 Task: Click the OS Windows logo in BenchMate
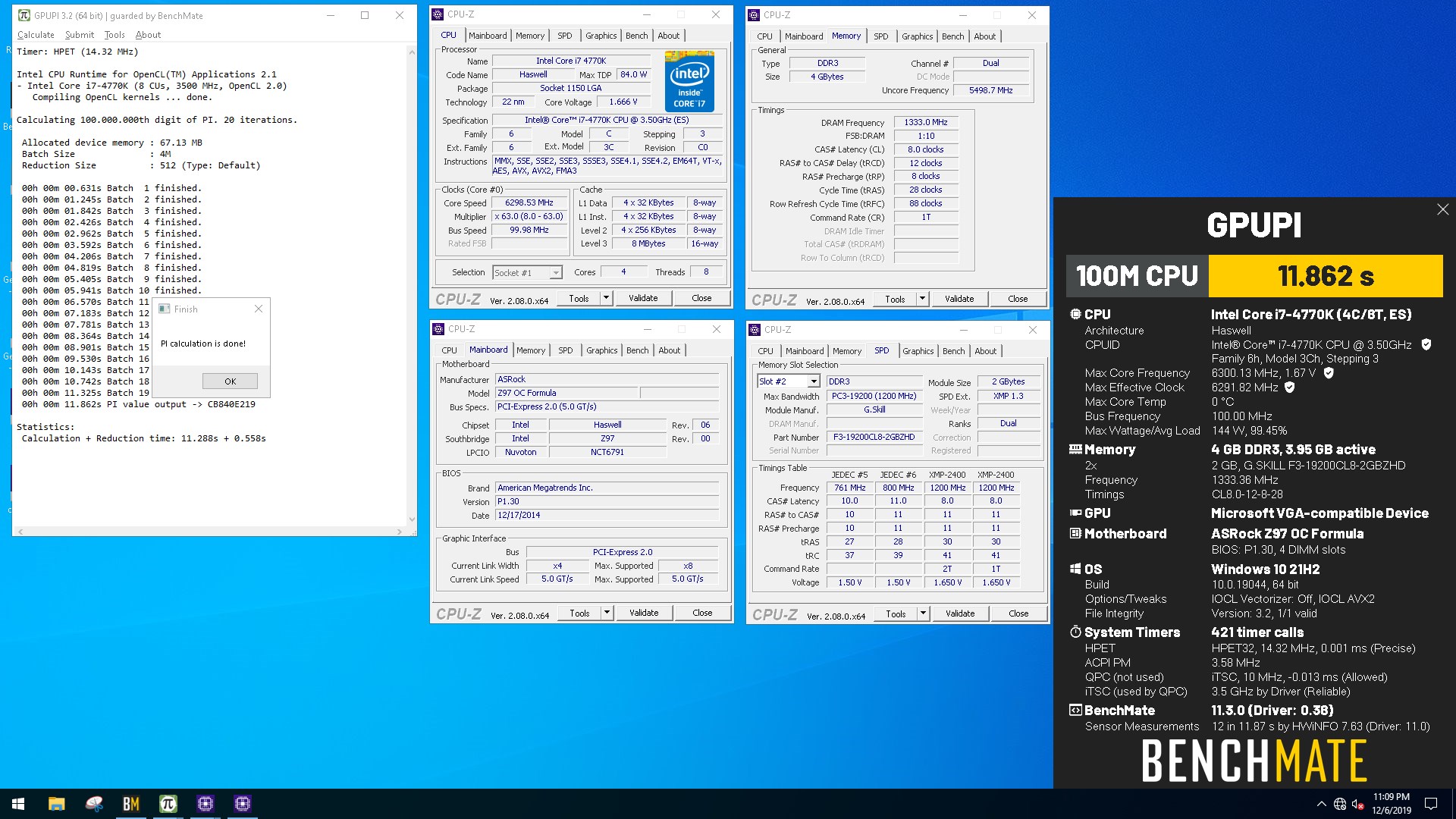click(x=1075, y=569)
